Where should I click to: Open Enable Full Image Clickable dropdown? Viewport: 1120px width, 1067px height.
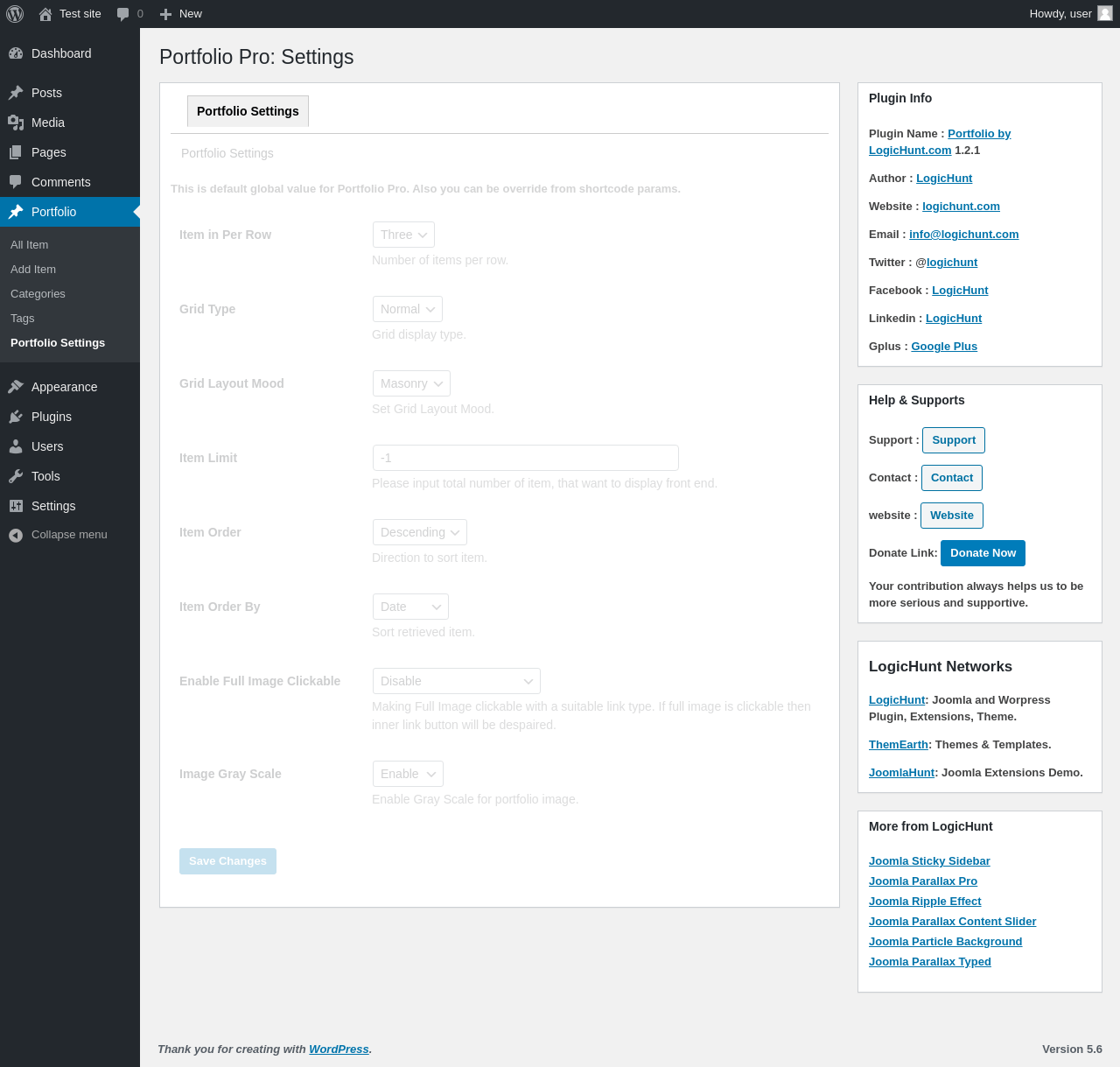pos(457,681)
